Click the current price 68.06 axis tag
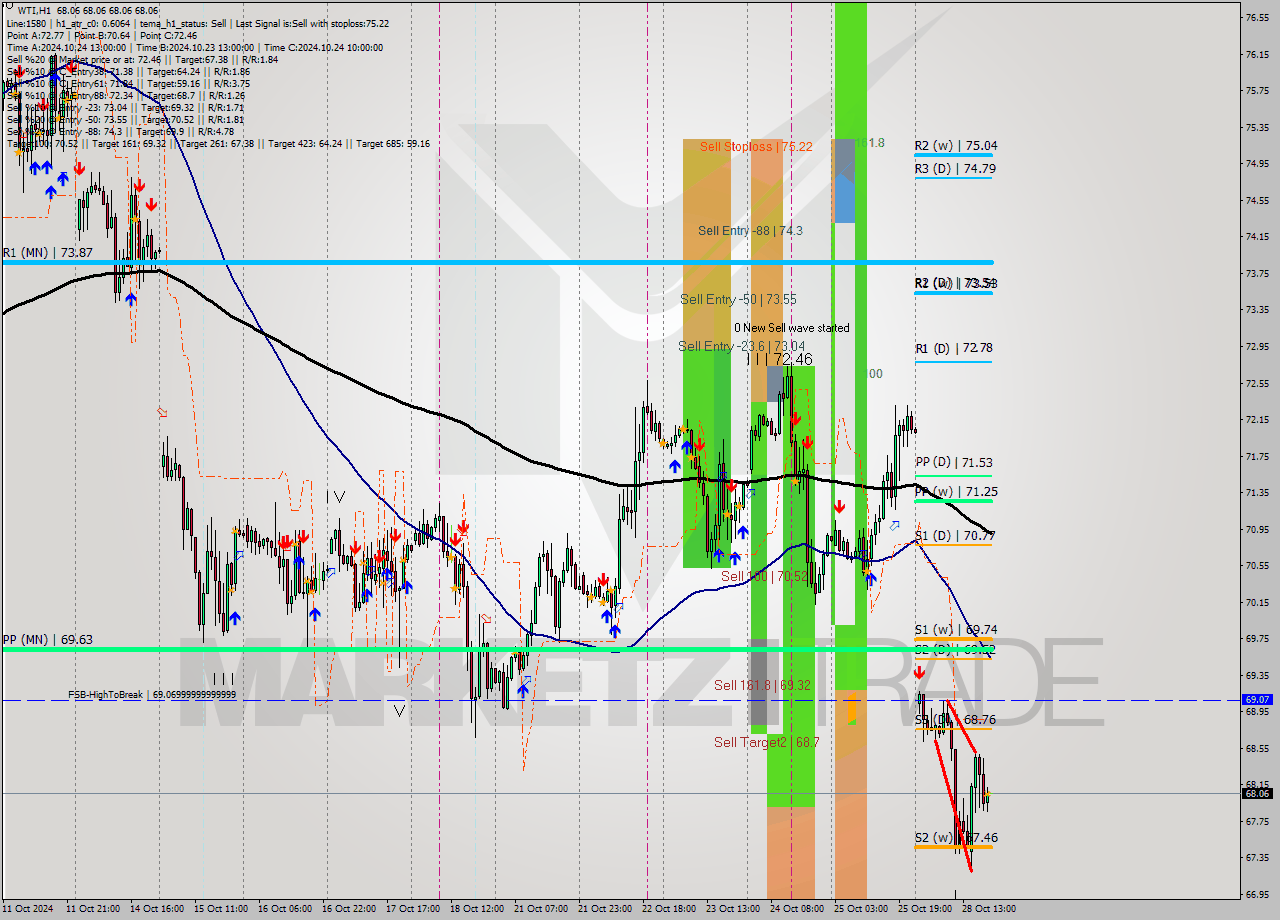Screen dimensions: 1280x920 [1257, 793]
